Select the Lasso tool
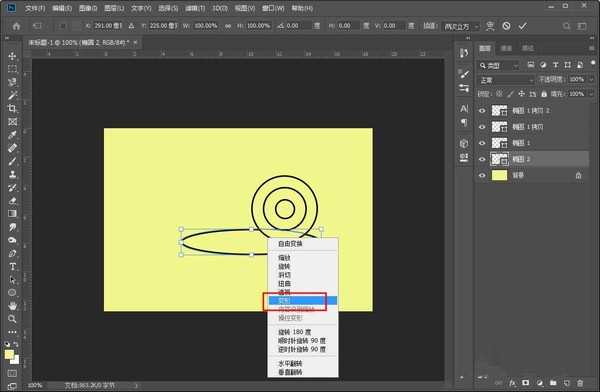600x392 pixels. [x=12, y=82]
